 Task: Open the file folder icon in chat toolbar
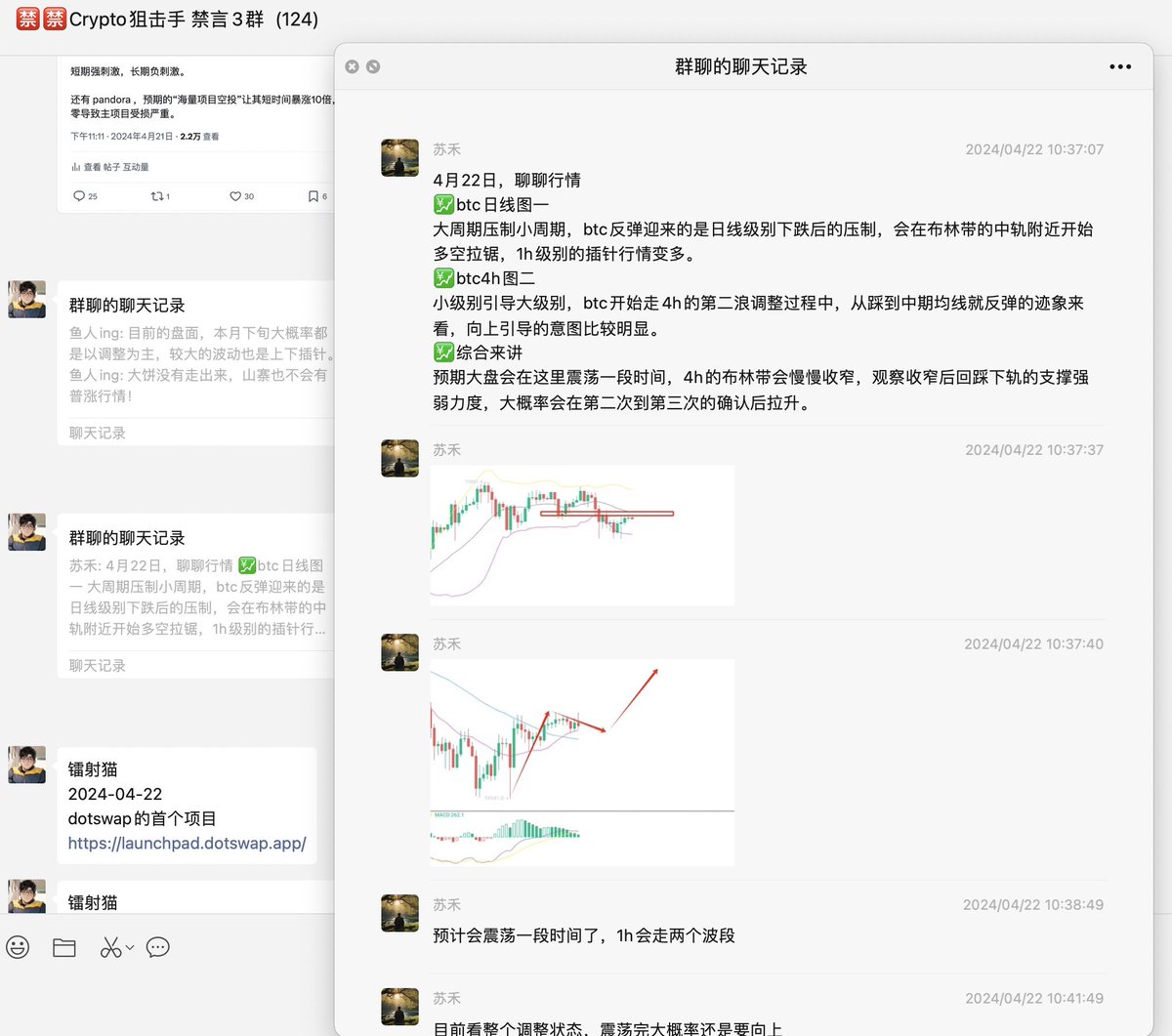(64, 947)
